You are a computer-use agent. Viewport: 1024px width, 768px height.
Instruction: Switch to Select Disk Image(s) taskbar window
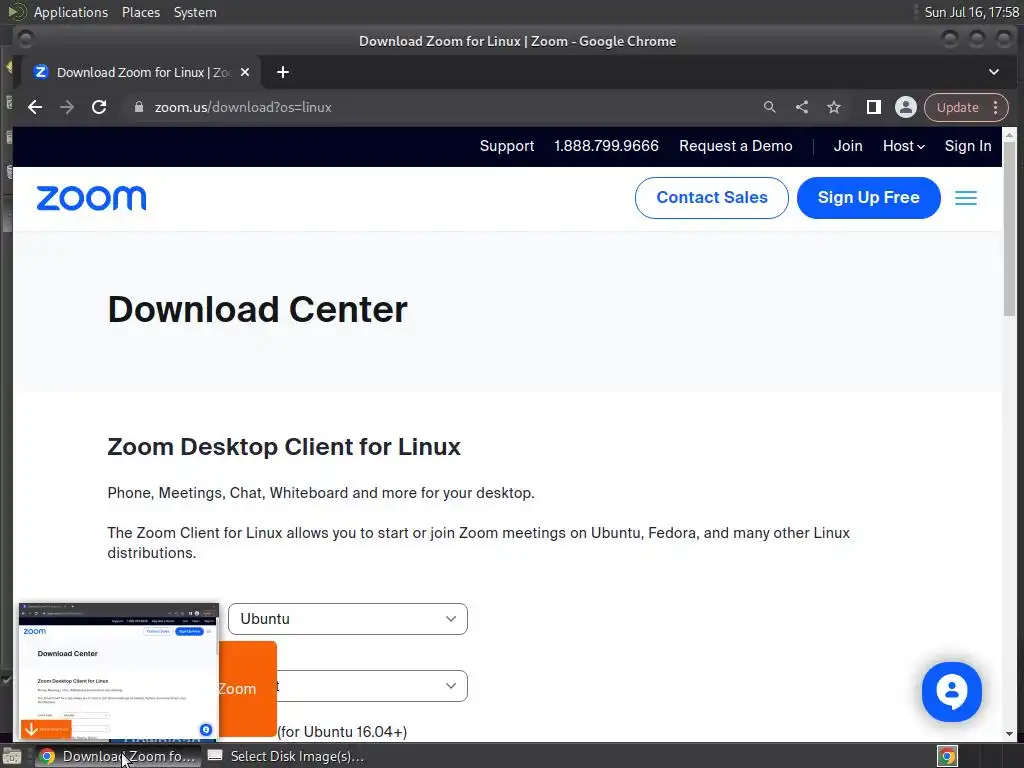285,756
